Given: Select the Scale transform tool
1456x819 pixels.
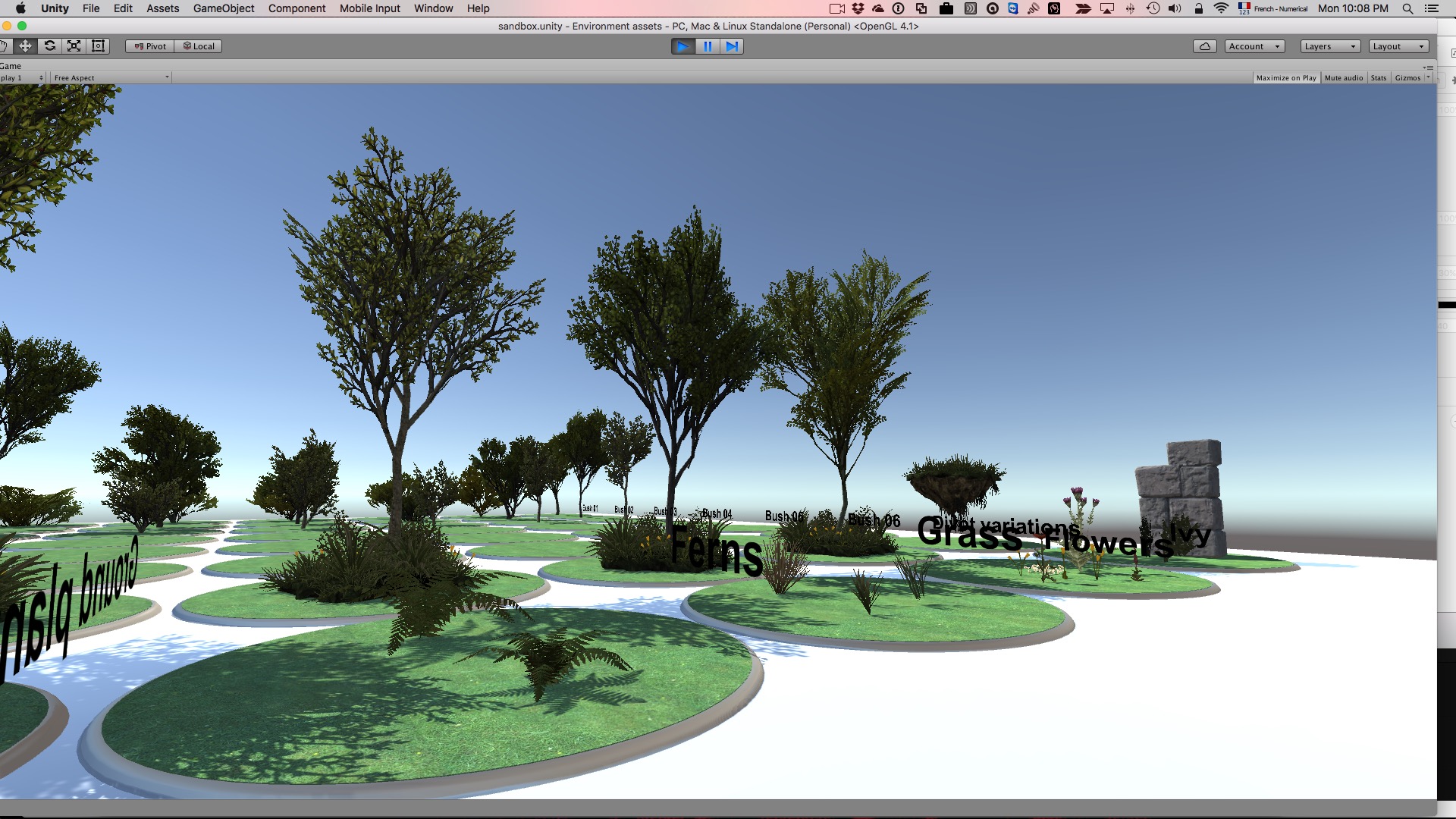Looking at the screenshot, I should [74, 46].
